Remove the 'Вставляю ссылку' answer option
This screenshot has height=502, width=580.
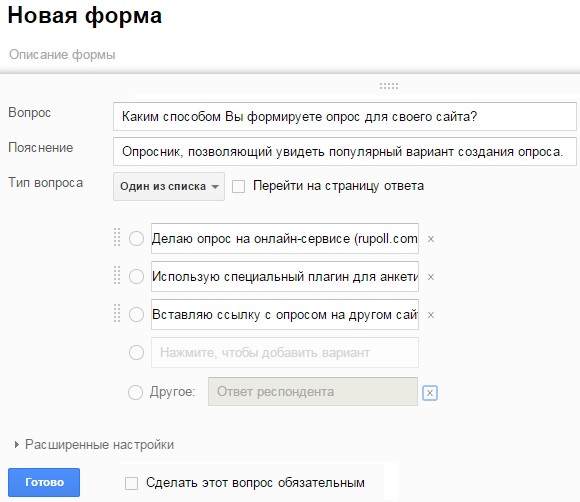(x=431, y=315)
